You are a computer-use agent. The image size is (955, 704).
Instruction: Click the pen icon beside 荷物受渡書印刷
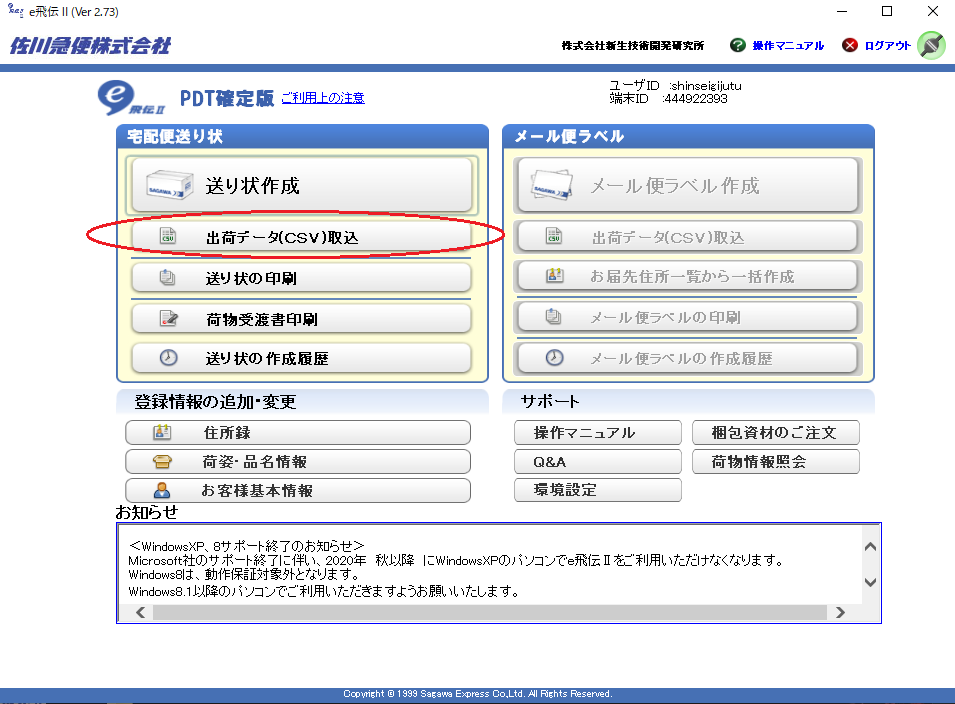tap(168, 319)
